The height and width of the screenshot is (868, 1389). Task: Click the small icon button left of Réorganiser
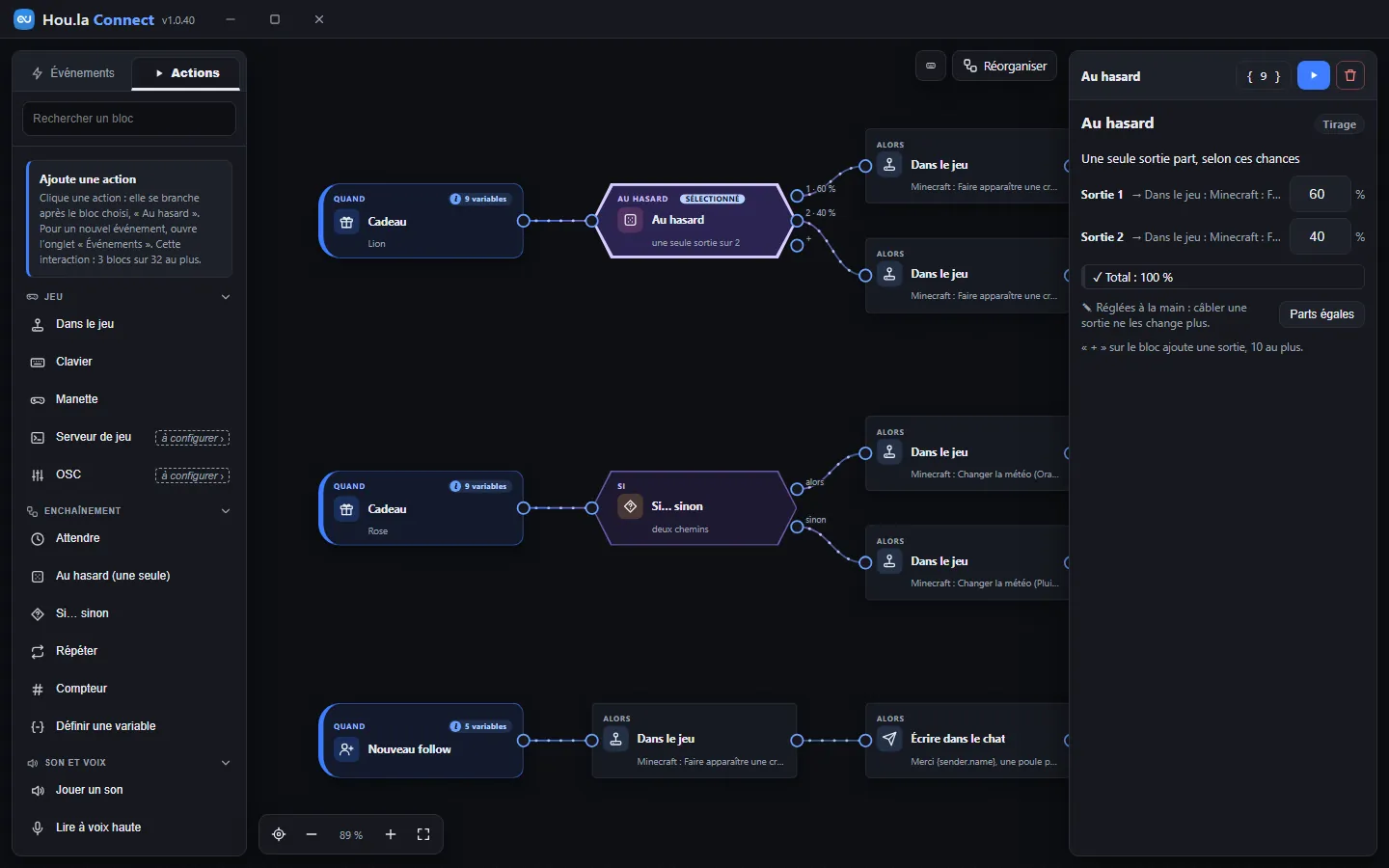tap(931, 66)
